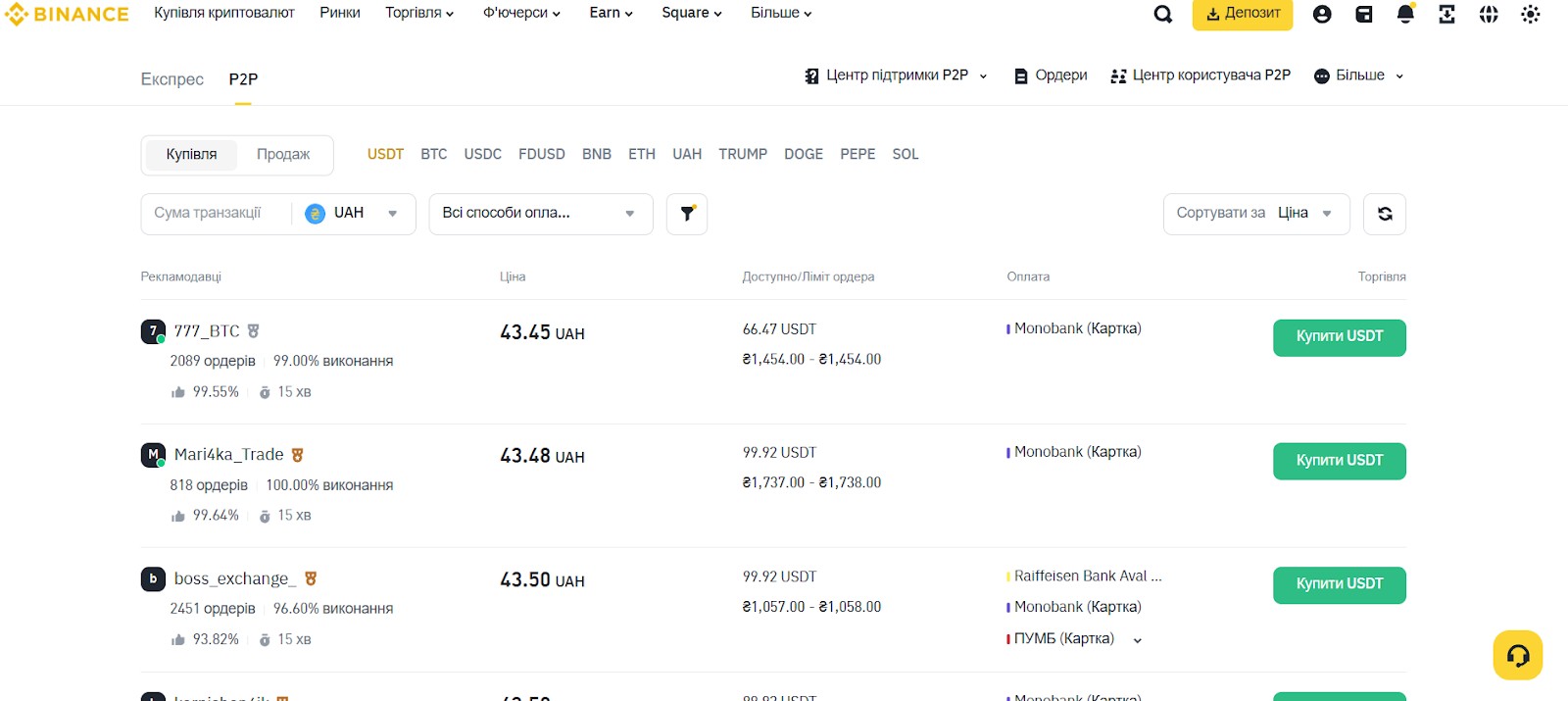Expand the Торгівля menu
The image size is (1568, 701).
tap(419, 13)
